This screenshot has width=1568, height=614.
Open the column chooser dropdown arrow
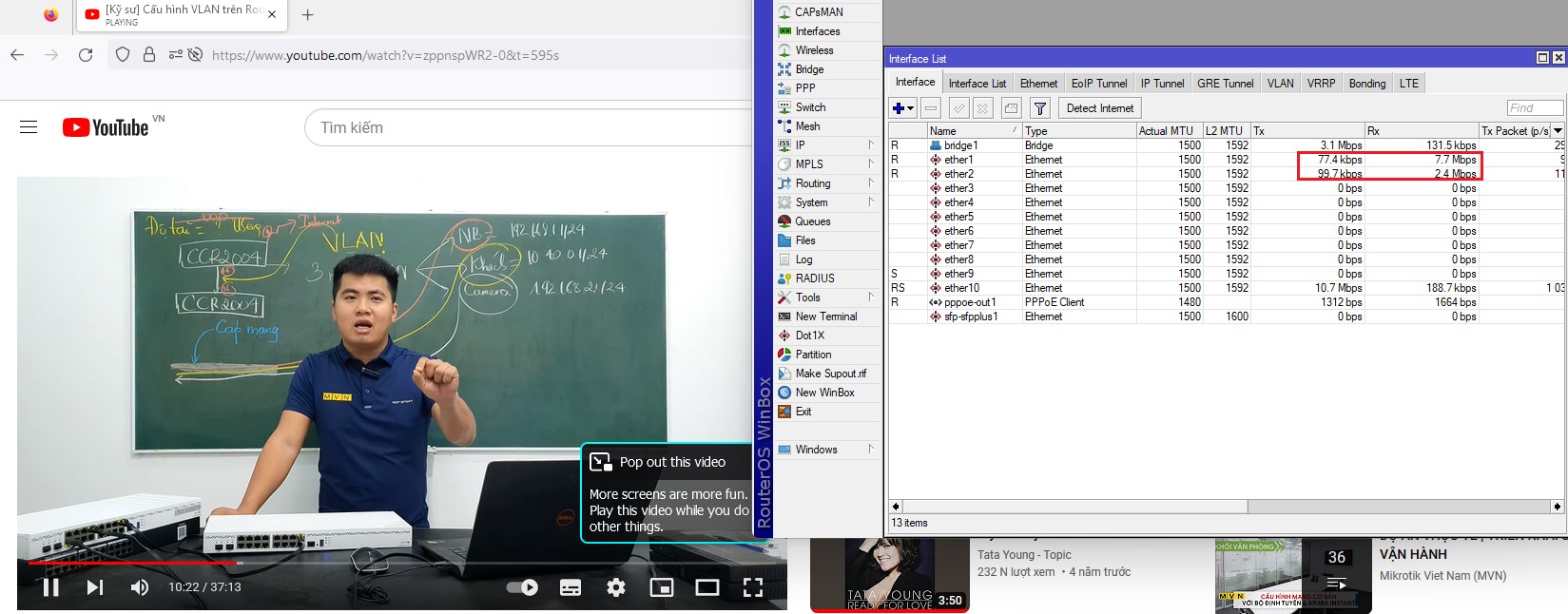tap(1558, 130)
